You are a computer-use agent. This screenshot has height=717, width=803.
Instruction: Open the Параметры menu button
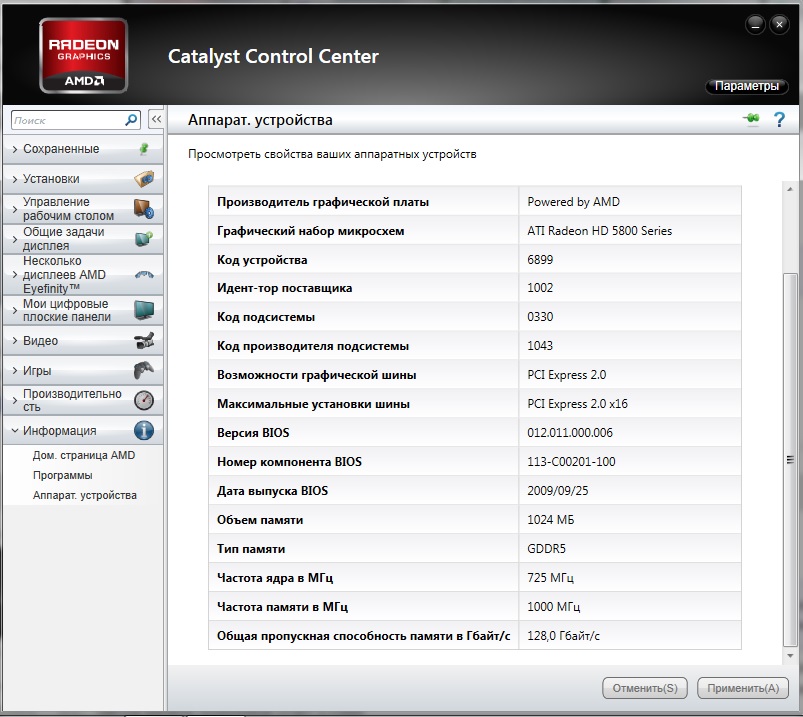(747, 86)
